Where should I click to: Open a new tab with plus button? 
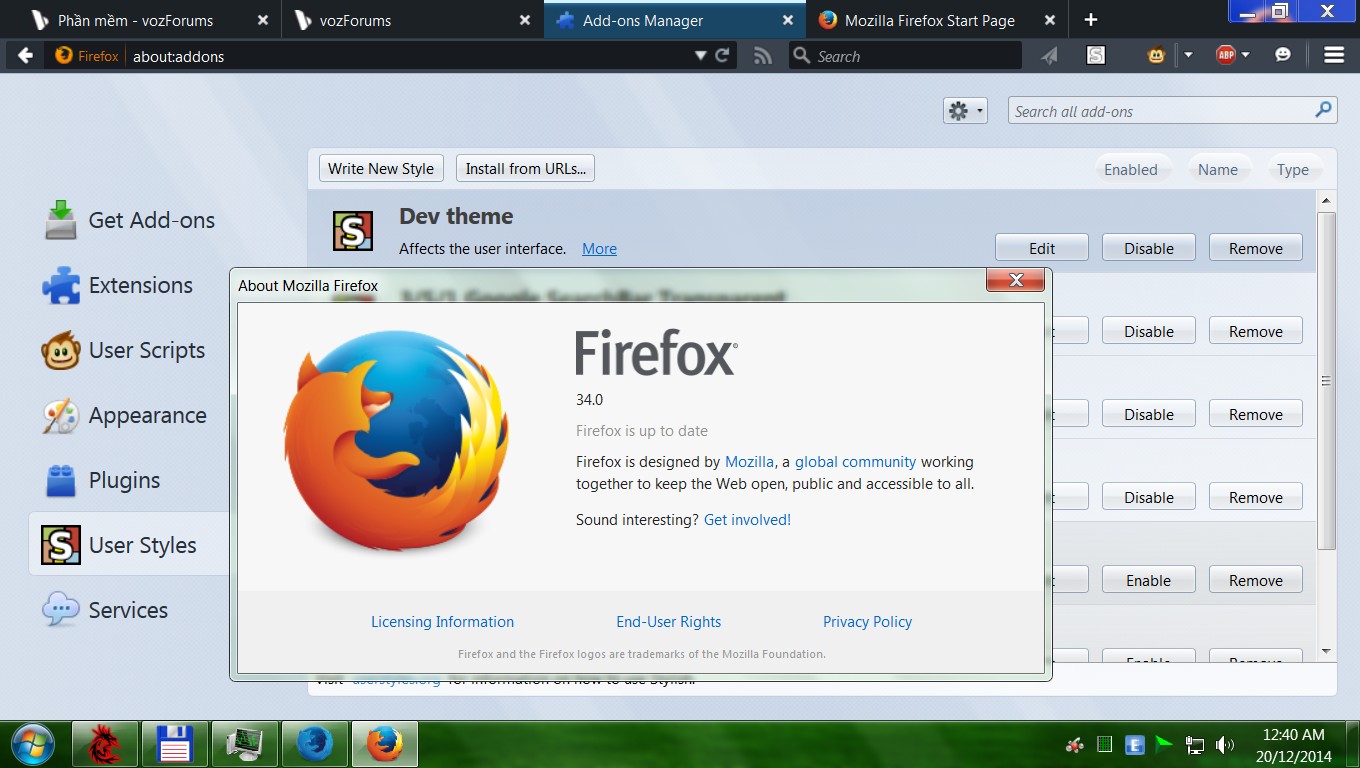coord(1091,20)
